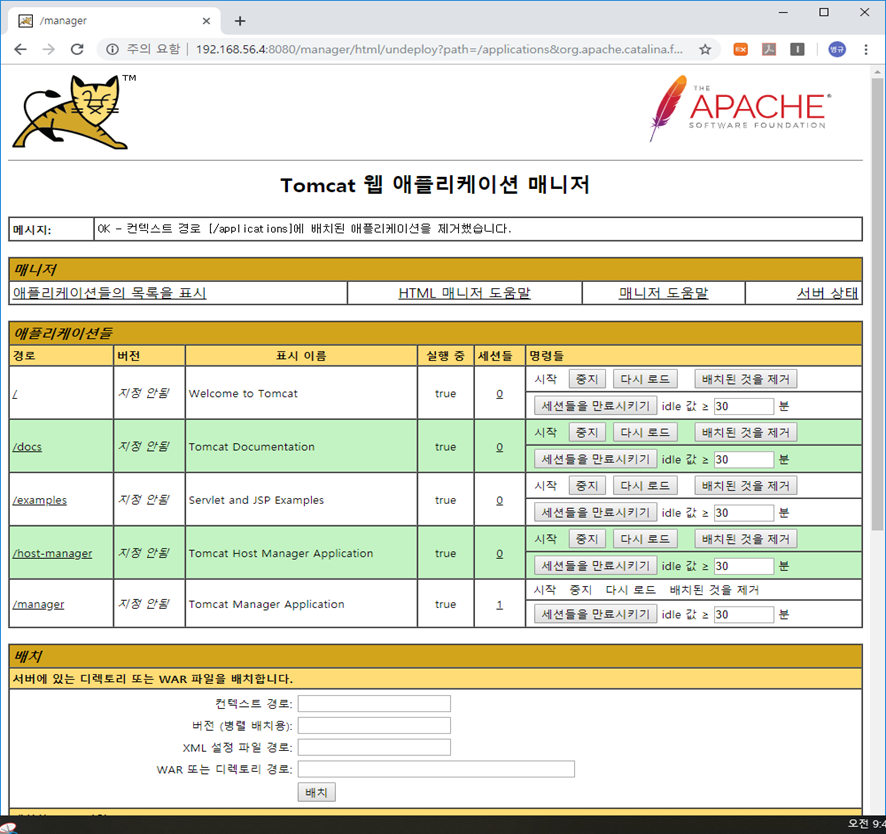This screenshot has height=834, width=886.
Task: Click 다시 로드 for /host-manager application
Action: point(645,538)
